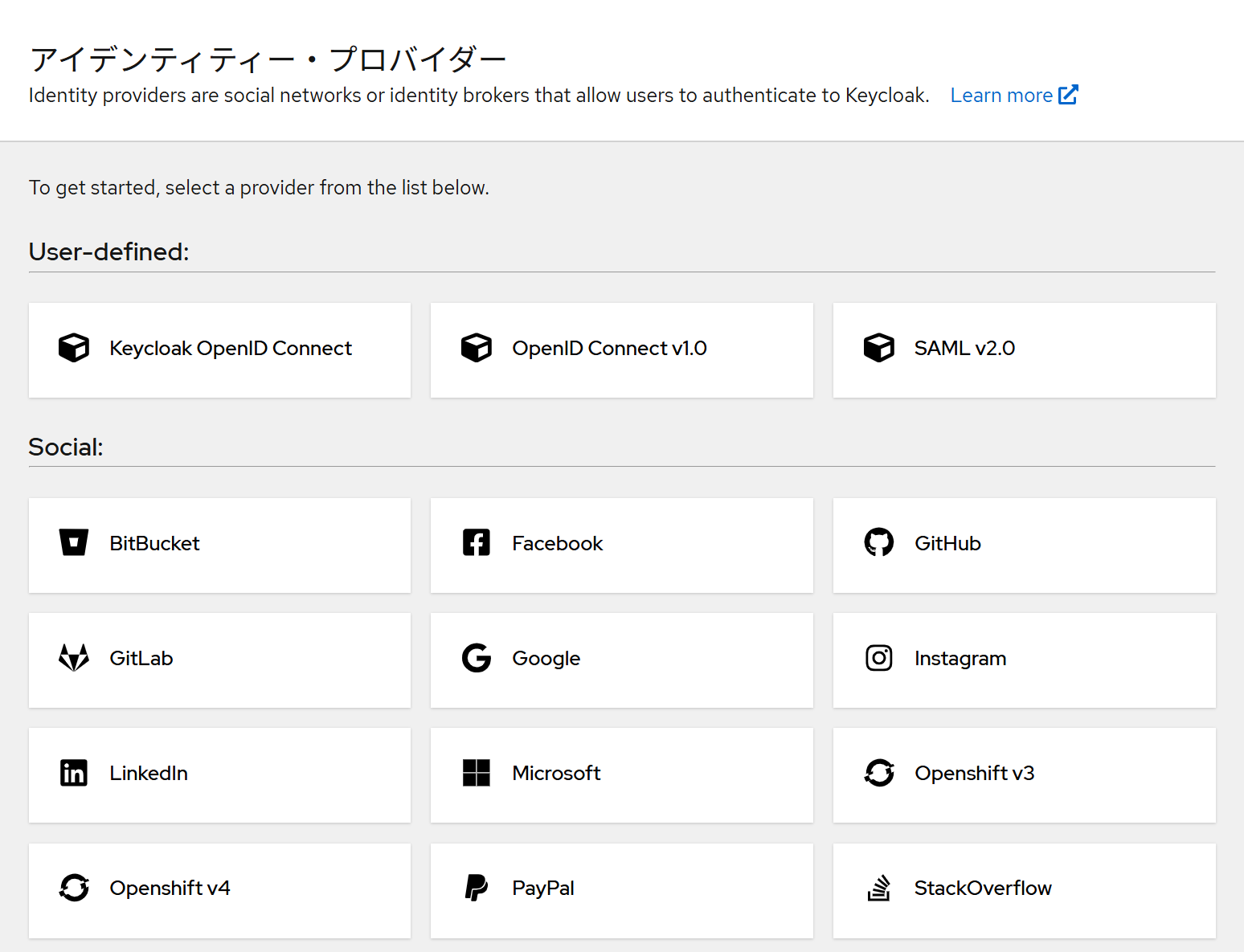
Task: Select the Openshift v4 provider label
Action: click(x=170, y=888)
